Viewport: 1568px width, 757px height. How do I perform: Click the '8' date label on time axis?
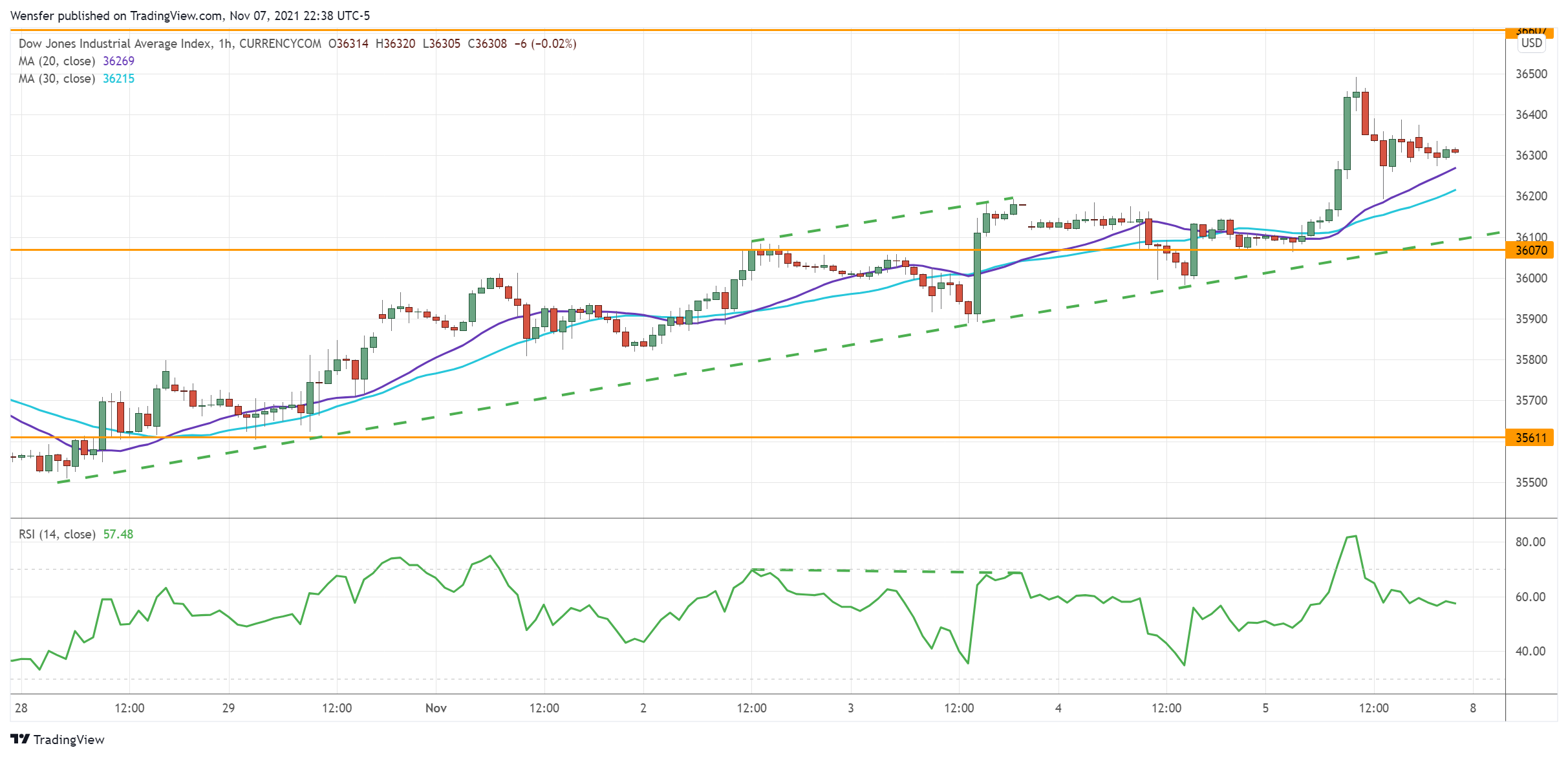pos(1473,708)
